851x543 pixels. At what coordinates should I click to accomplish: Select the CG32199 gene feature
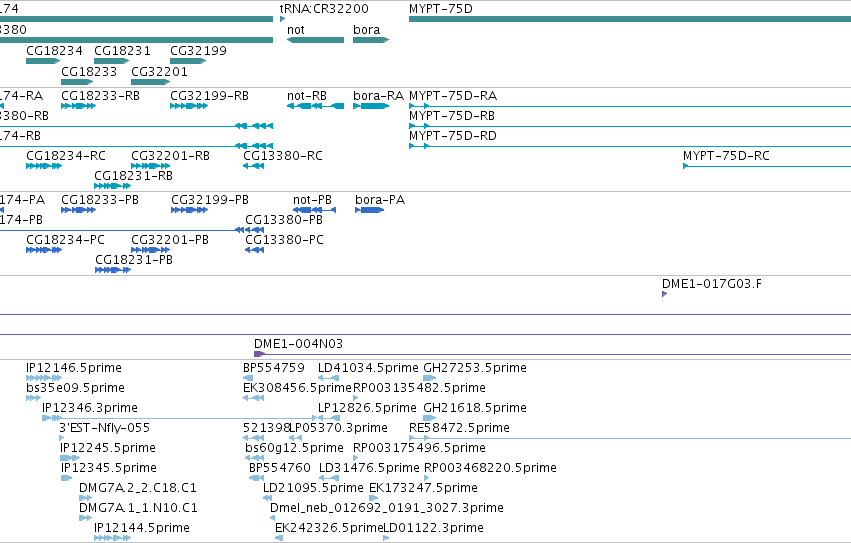[188, 61]
